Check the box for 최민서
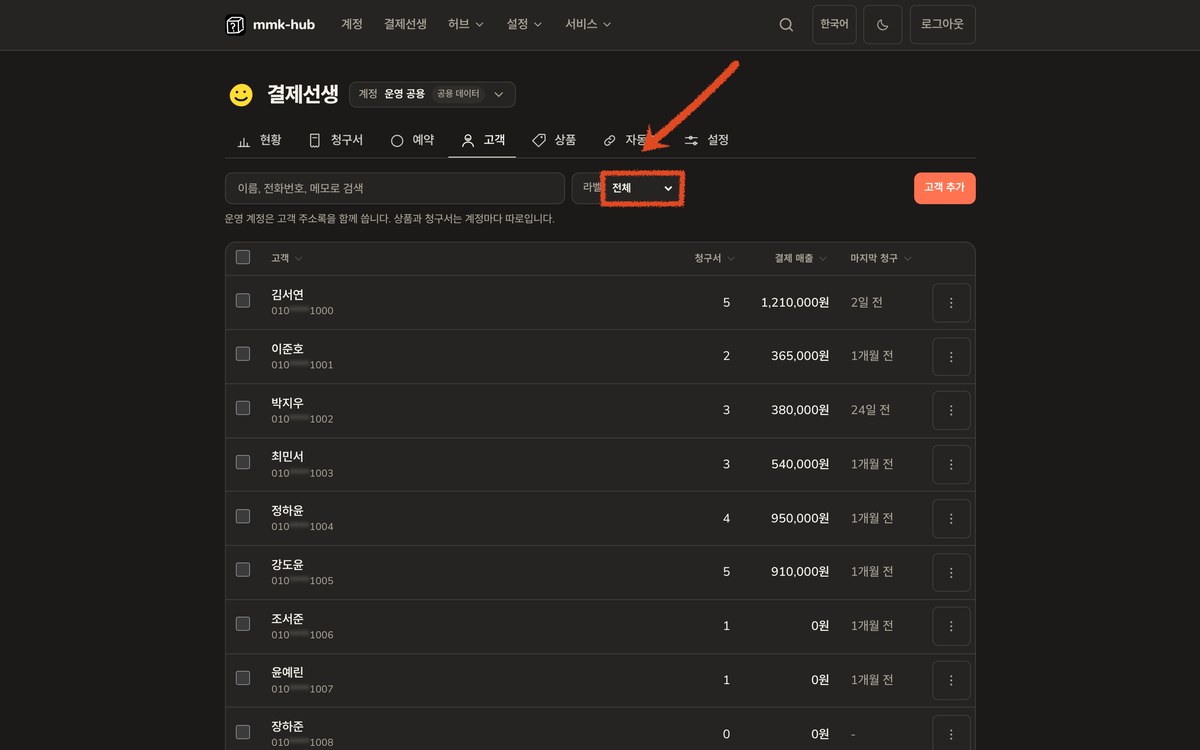Screen dimensions: 1200x750 point(243,462)
